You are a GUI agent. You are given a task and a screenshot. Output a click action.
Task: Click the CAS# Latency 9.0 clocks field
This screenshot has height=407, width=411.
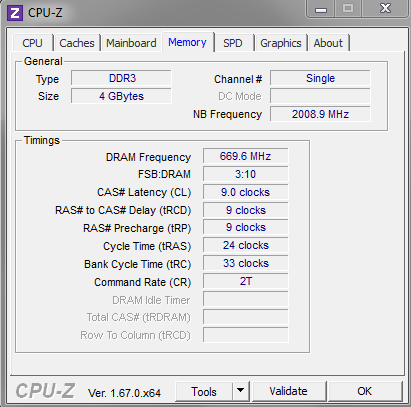coord(245,192)
